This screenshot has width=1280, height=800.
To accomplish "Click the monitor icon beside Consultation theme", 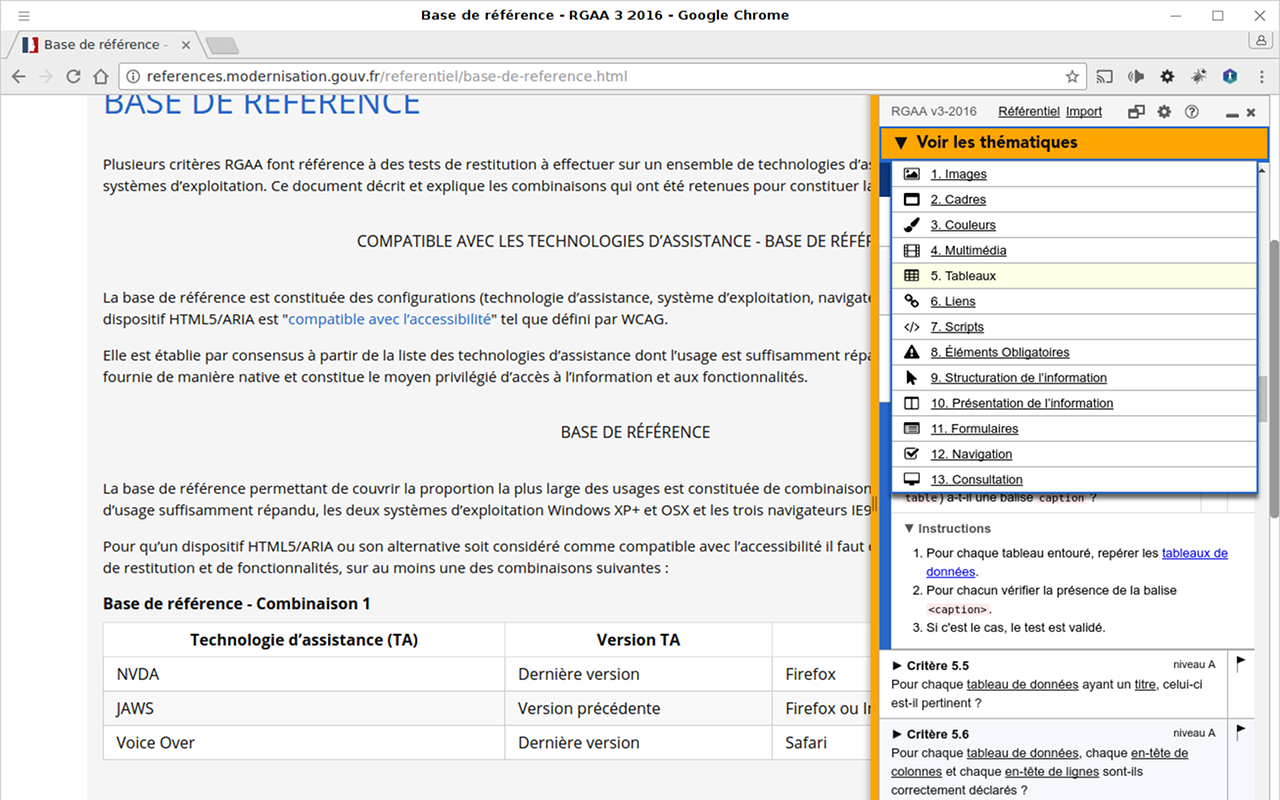I will [x=911, y=480].
